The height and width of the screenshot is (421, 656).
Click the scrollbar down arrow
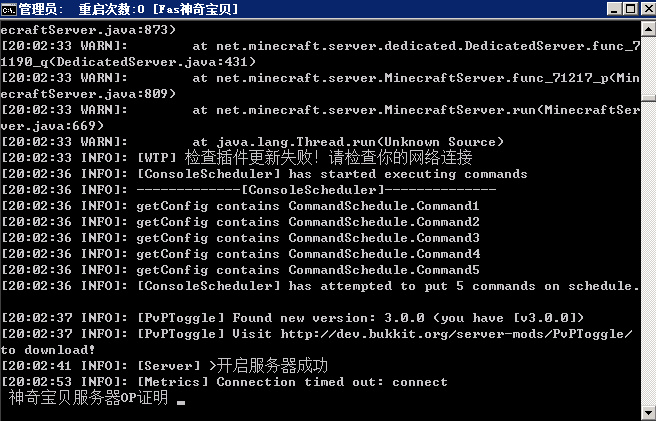click(x=648, y=412)
